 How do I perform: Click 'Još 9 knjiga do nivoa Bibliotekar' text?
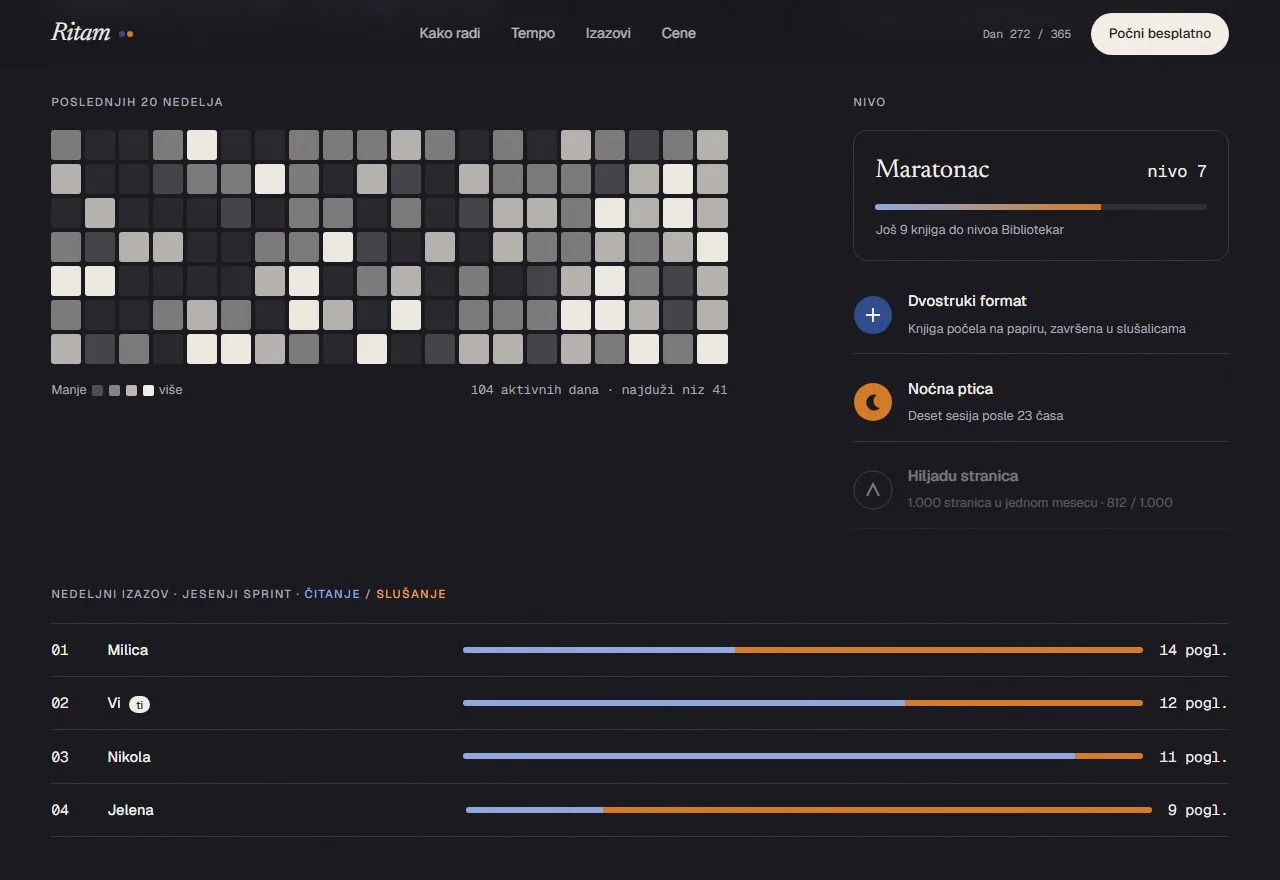pyautogui.click(x=970, y=229)
